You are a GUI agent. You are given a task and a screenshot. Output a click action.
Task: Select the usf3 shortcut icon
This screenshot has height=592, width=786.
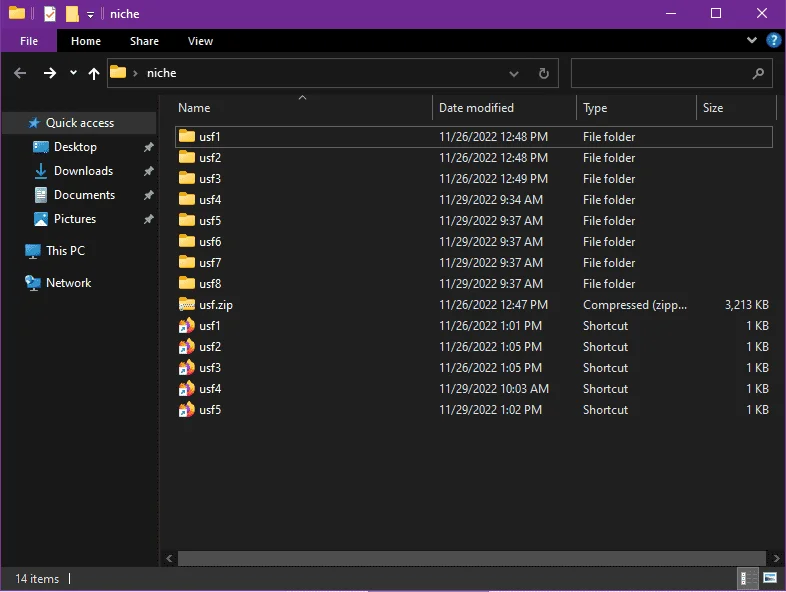click(x=186, y=368)
